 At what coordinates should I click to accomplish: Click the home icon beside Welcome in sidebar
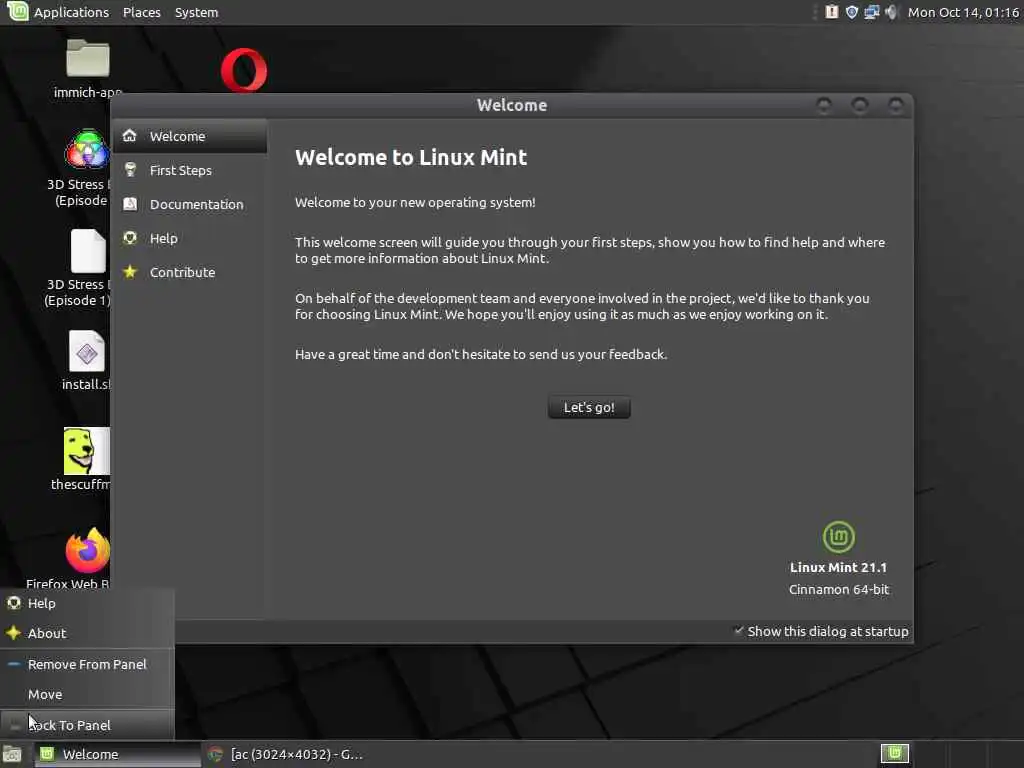(130, 135)
